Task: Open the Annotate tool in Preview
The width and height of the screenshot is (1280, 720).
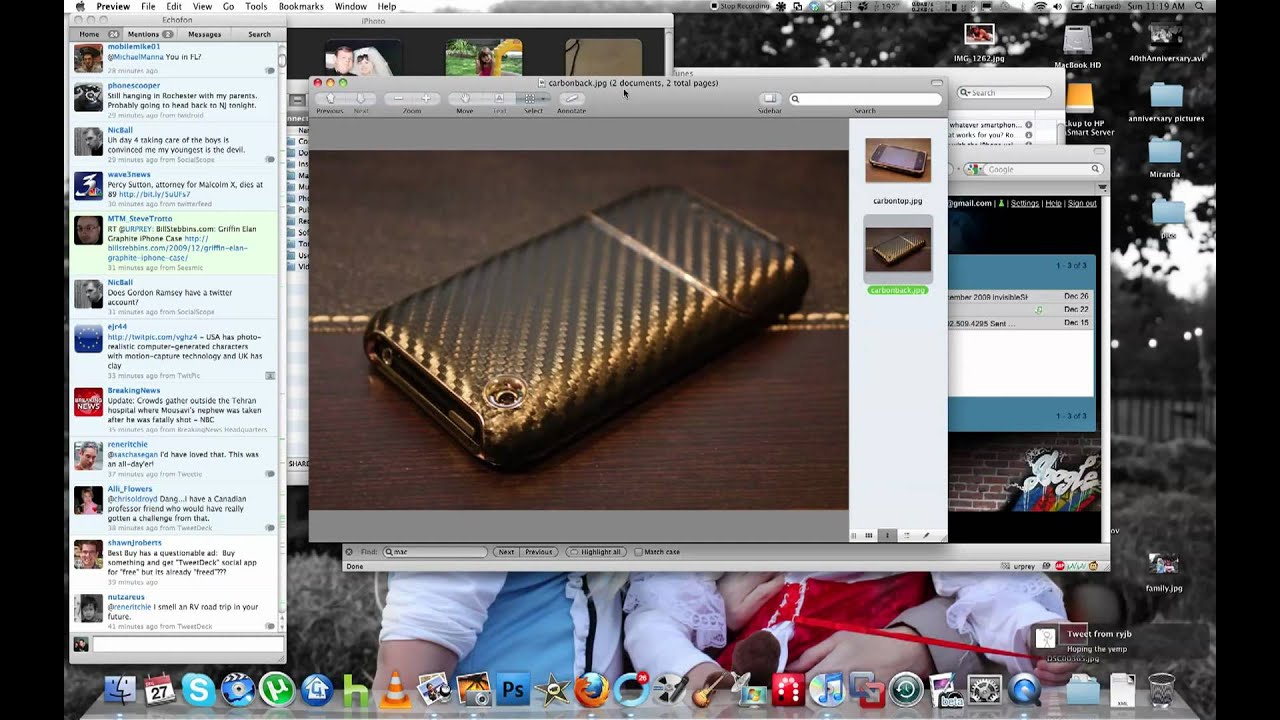Action: coord(571,99)
